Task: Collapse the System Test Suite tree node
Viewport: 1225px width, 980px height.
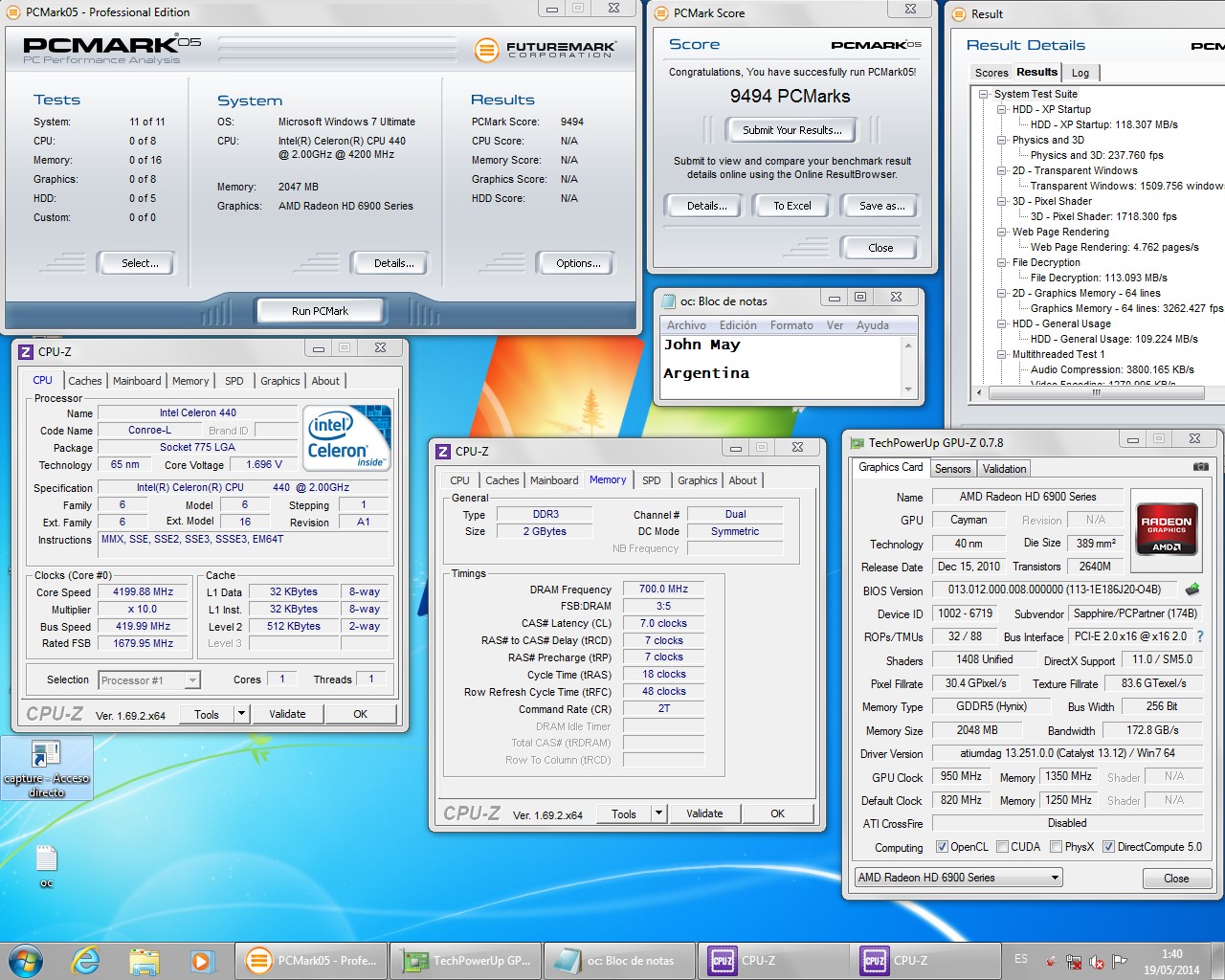Action: tap(983, 94)
